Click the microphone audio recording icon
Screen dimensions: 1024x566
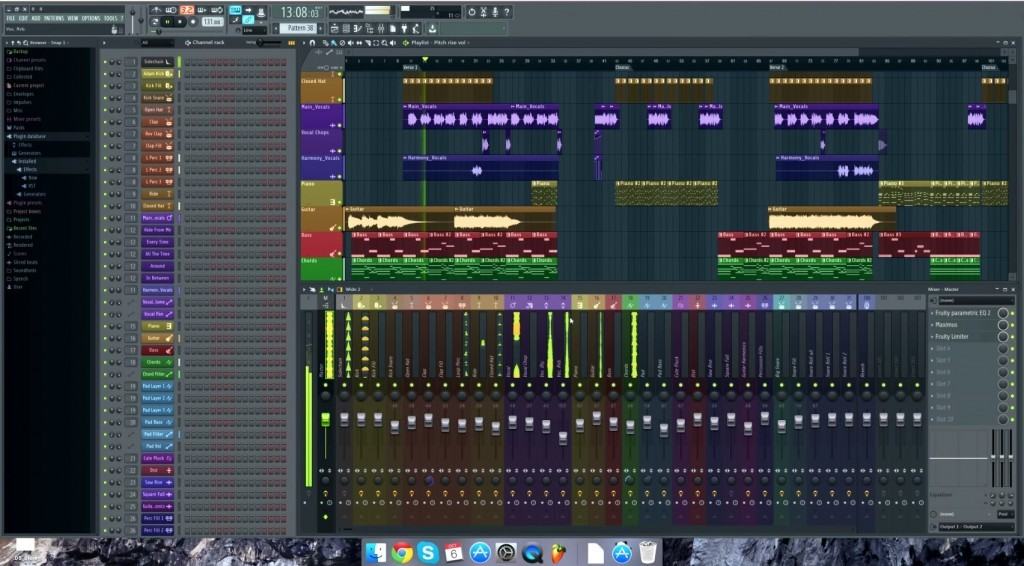pyautogui.click(x=496, y=11)
